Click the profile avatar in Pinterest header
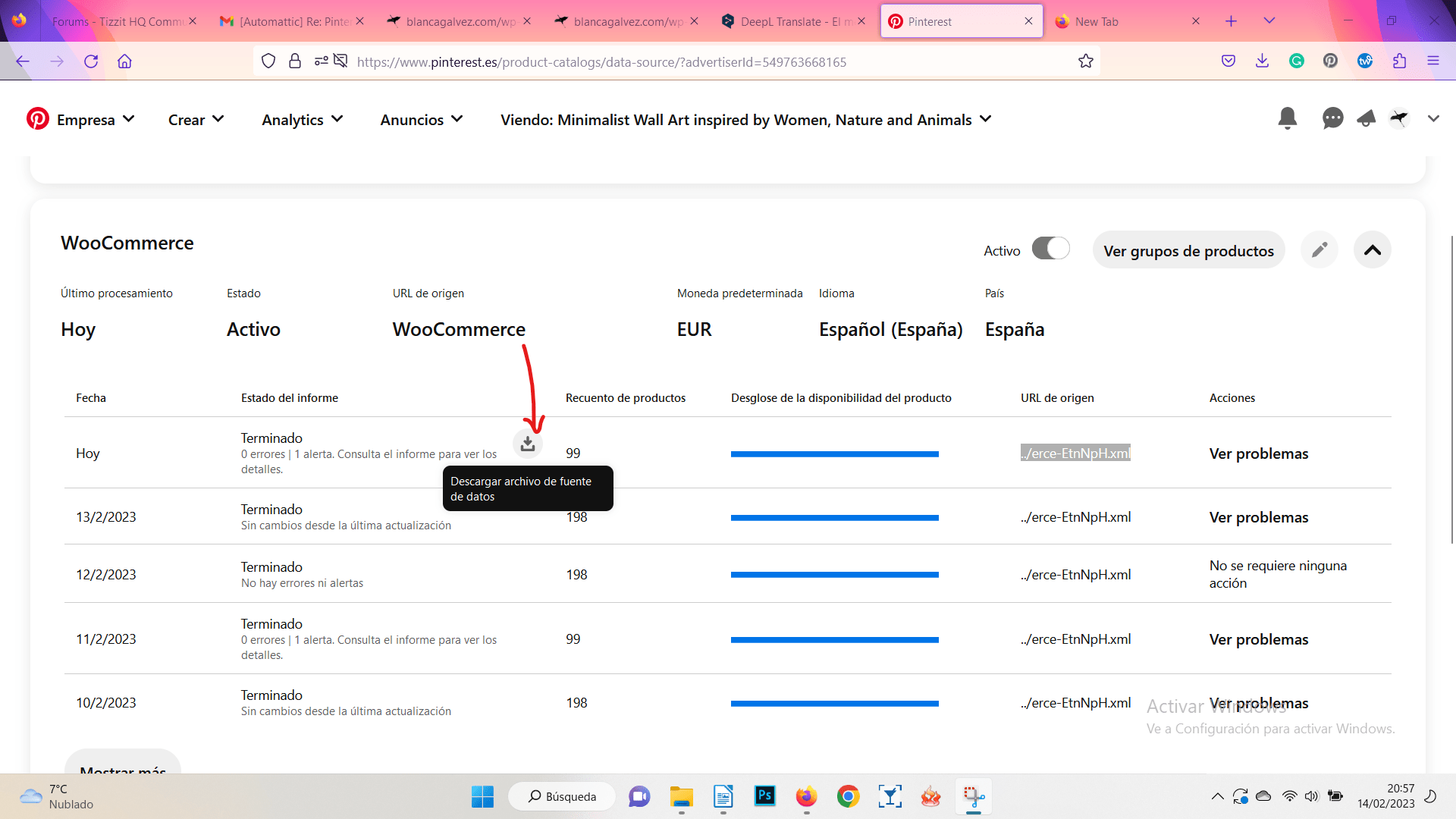 click(1398, 119)
